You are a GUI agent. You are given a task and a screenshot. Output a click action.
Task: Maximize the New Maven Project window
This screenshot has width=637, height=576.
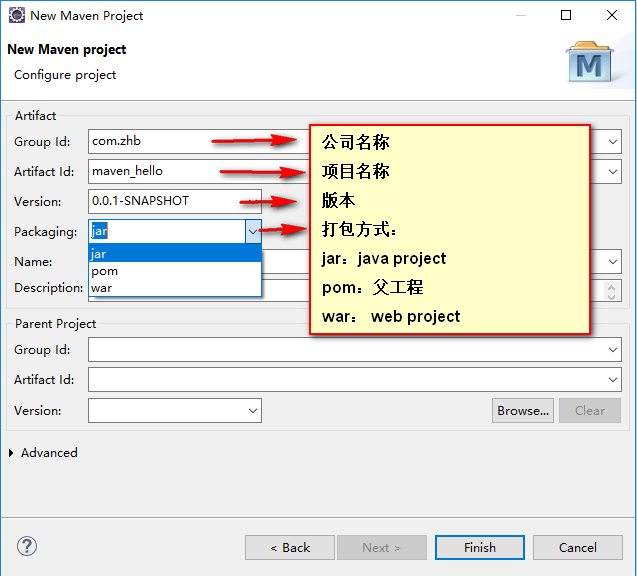pyautogui.click(x=566, y=15)
